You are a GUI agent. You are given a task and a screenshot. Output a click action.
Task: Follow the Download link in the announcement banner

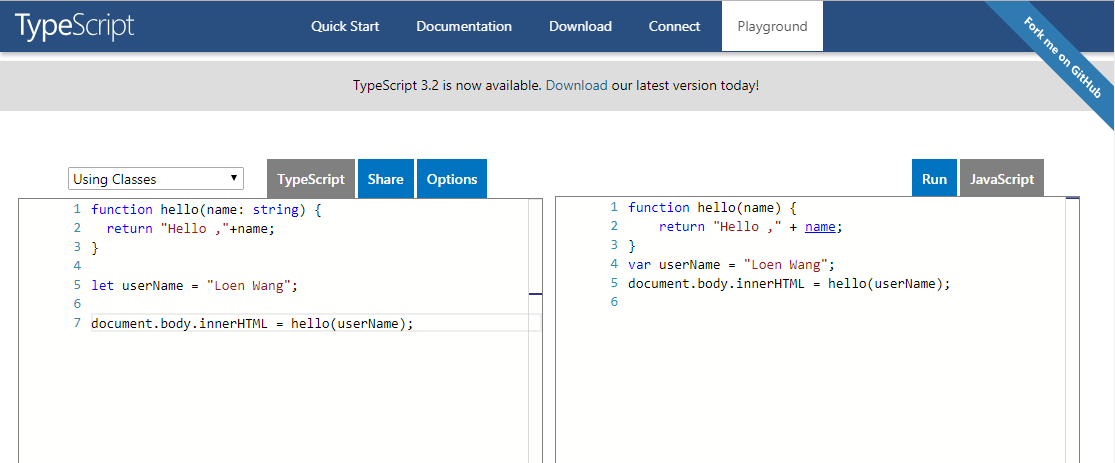pos(576,85)
